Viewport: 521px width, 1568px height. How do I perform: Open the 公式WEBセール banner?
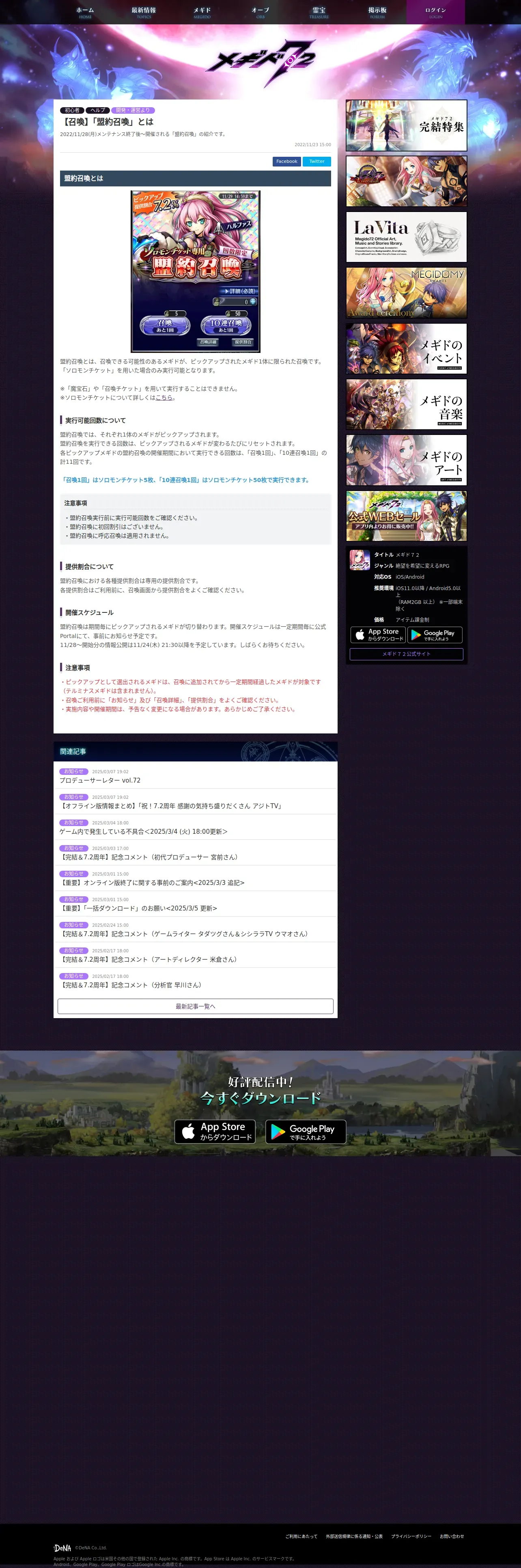407,516
